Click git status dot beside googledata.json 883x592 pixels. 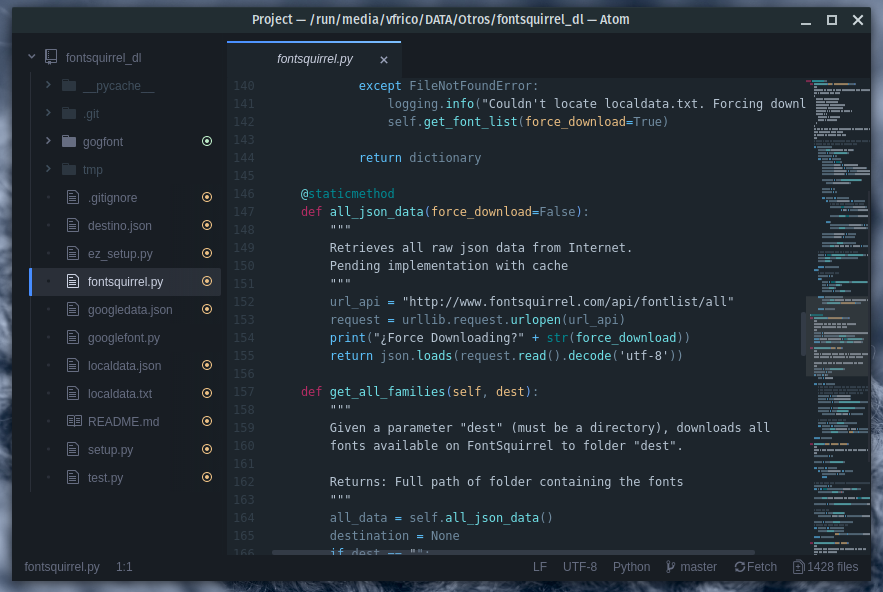click(207, 309)
